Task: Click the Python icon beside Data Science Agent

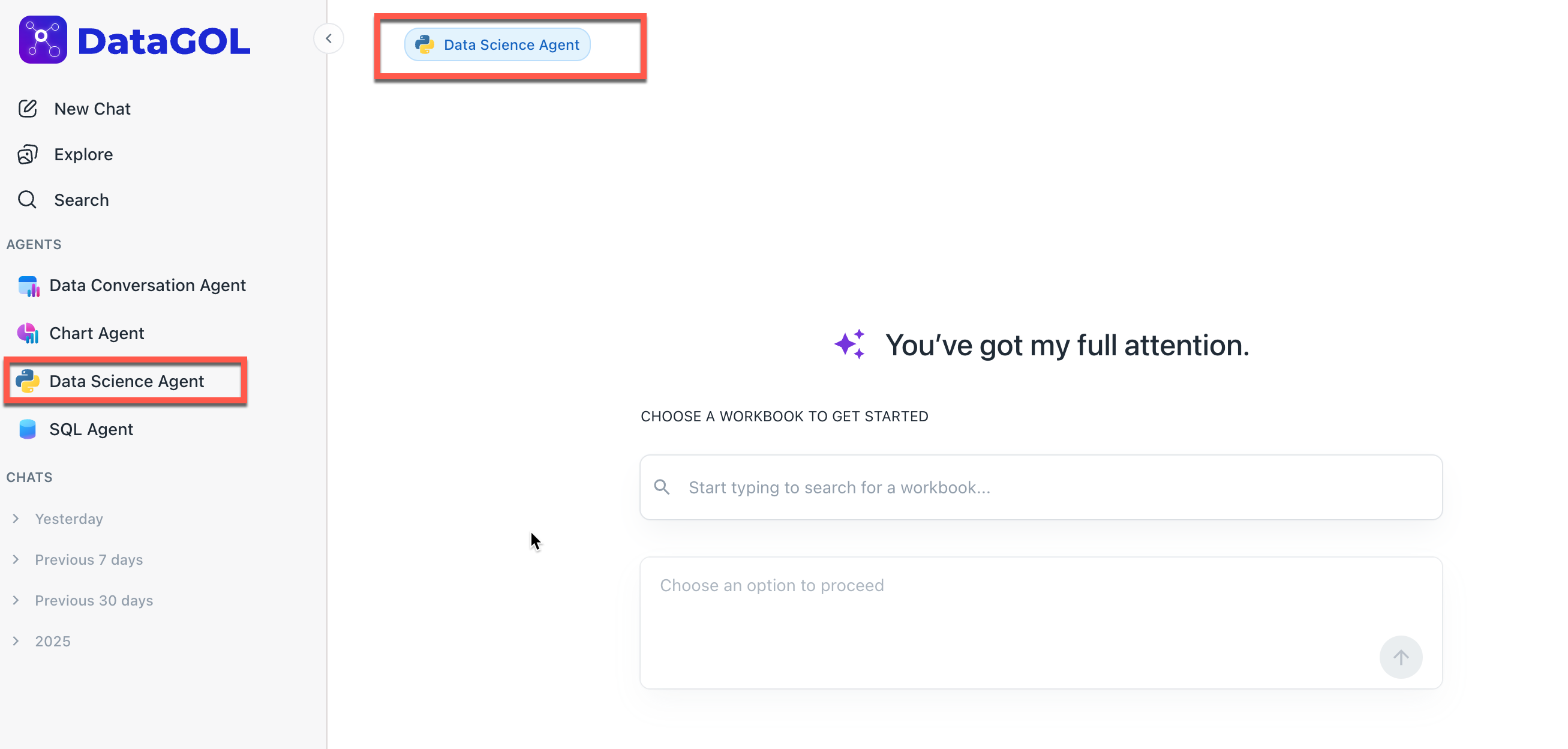Action: pos(28,381)
